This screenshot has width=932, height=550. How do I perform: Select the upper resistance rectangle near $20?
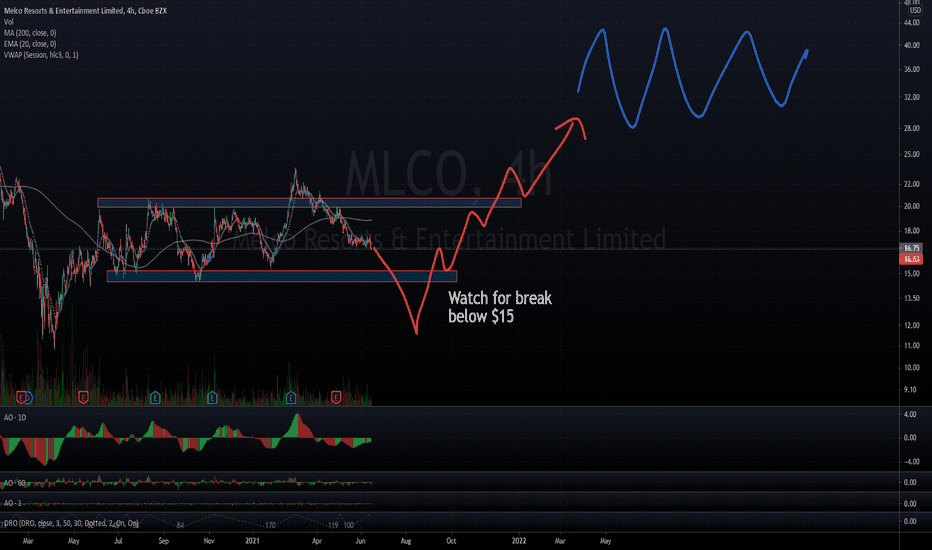point(309,203)
